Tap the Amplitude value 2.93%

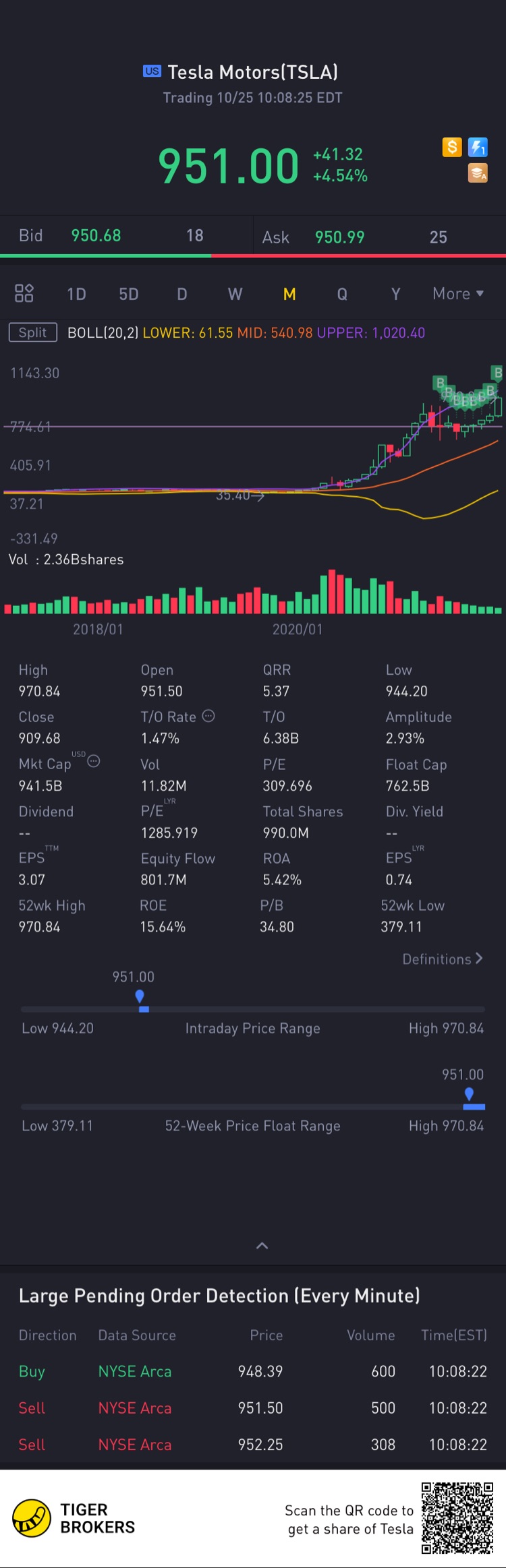405,738
